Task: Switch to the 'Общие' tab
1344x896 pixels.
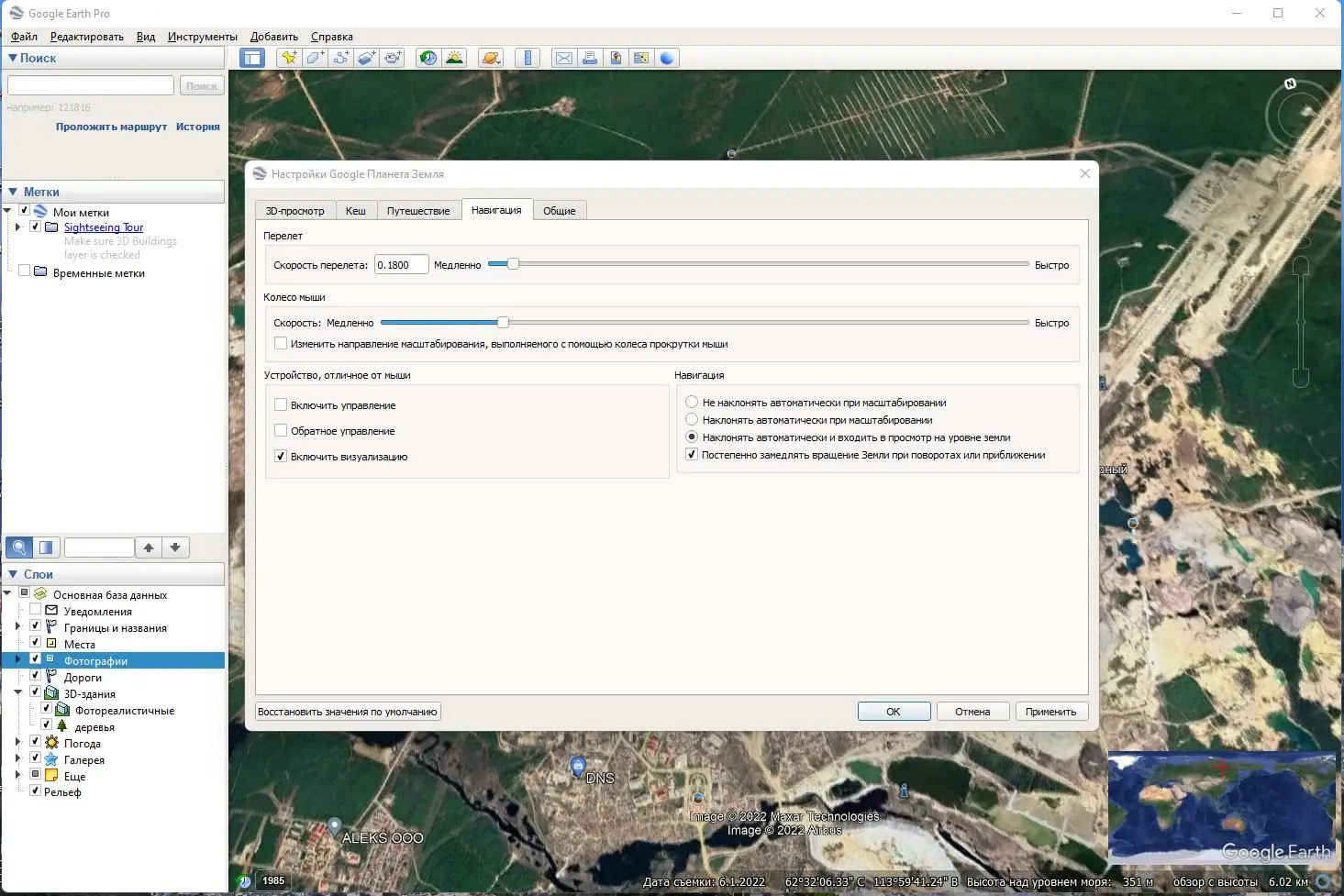Action: (x=560, y=211)
